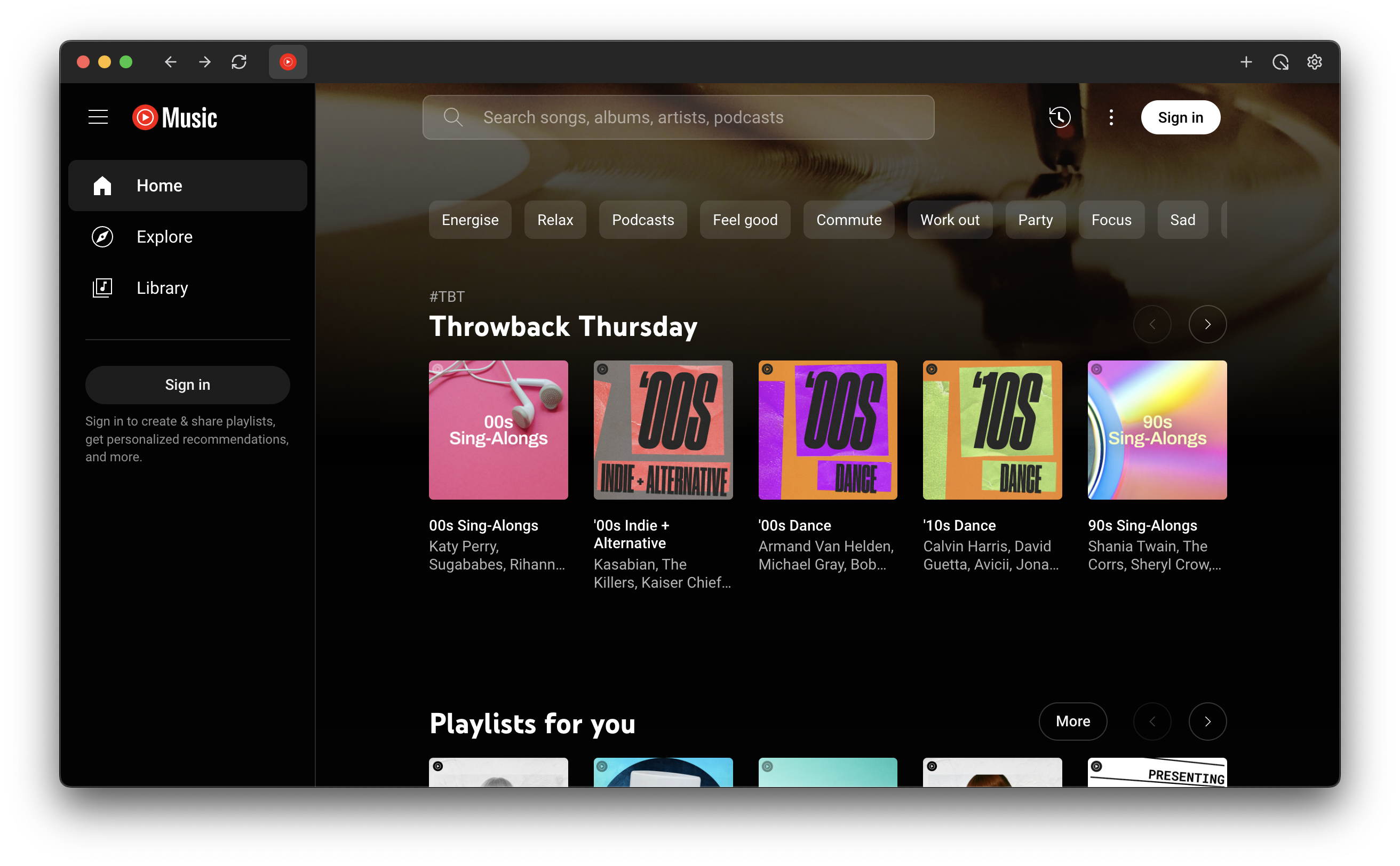Viewport: 1400px width, 866px height.
Task: Click the forward navigation arrow
Action: click(x=204, y=62)
